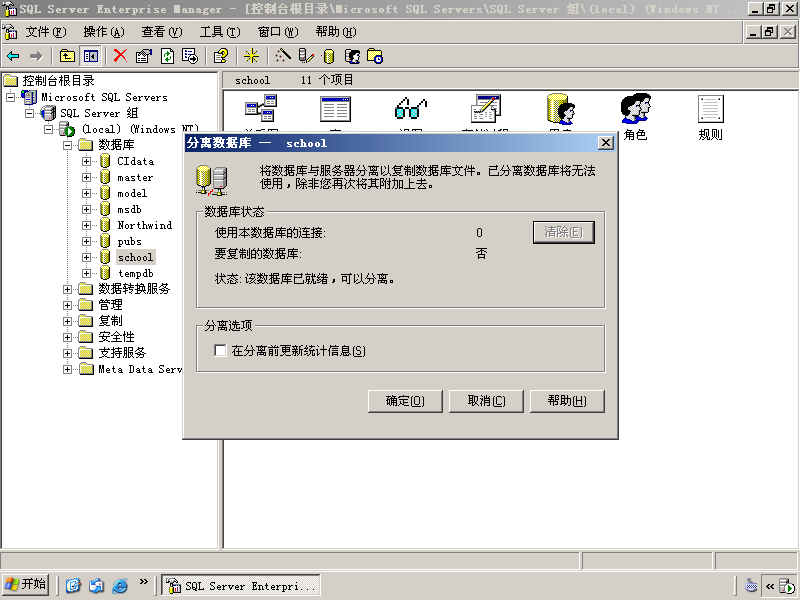Collapse the Microsoft SQL Servers node
Viewport: 800px width, 600px height.
(x=10, y=97)
